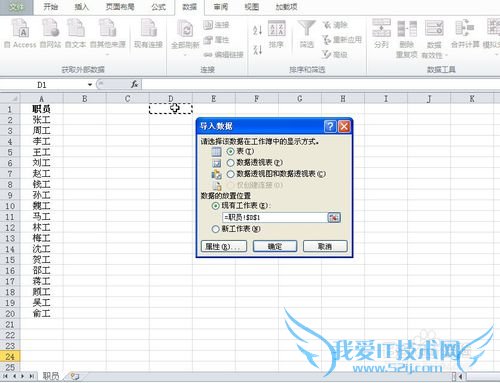Go to last sheet navigation arrow
Screen dimensions: 500x383
coord(31,376)
